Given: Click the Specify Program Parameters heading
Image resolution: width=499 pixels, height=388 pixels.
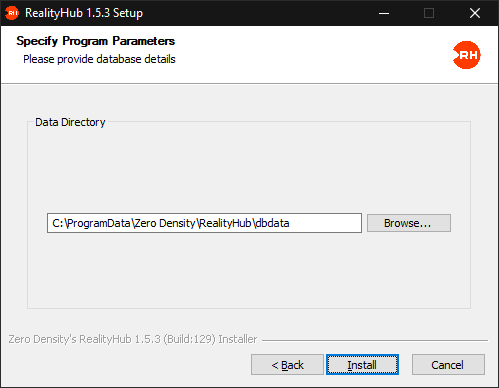Looking at the screenshot, I should 96,41.
